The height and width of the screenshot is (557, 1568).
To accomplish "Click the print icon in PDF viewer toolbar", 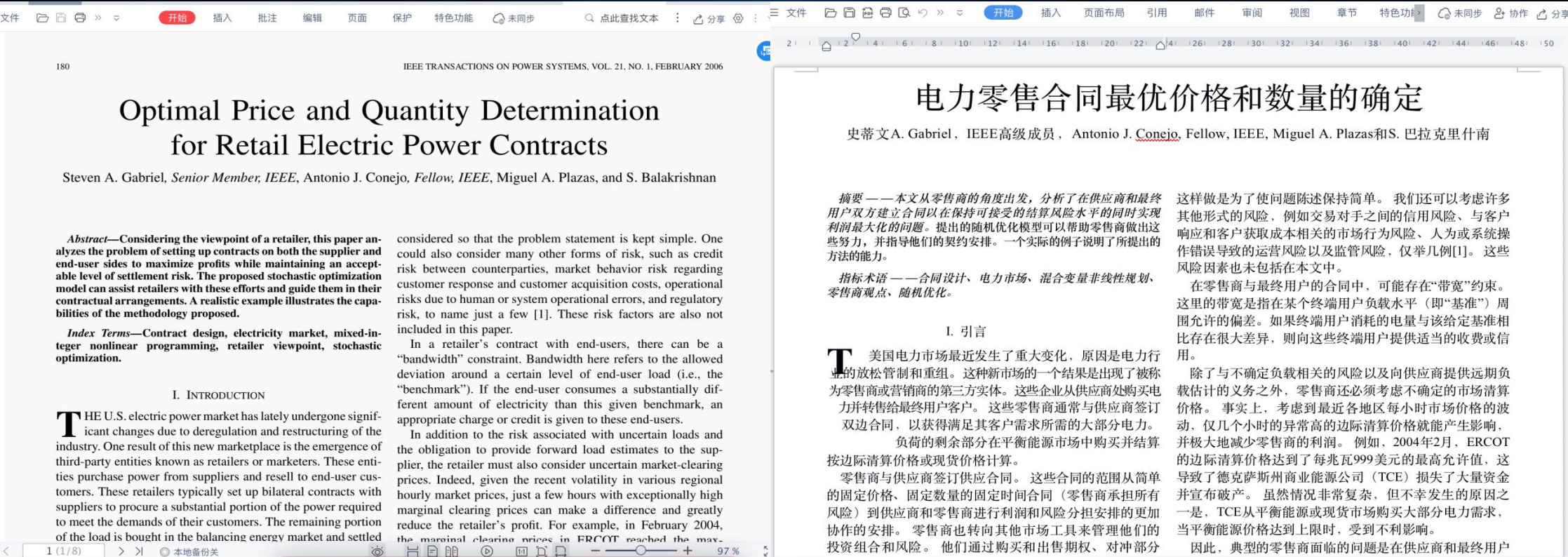I will click(80, 18).
